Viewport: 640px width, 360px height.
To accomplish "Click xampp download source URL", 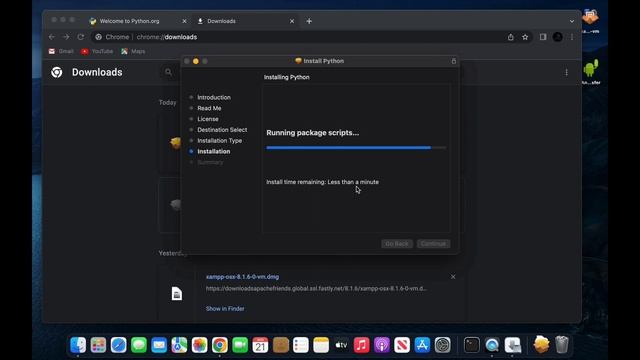I will pos(316,289).
